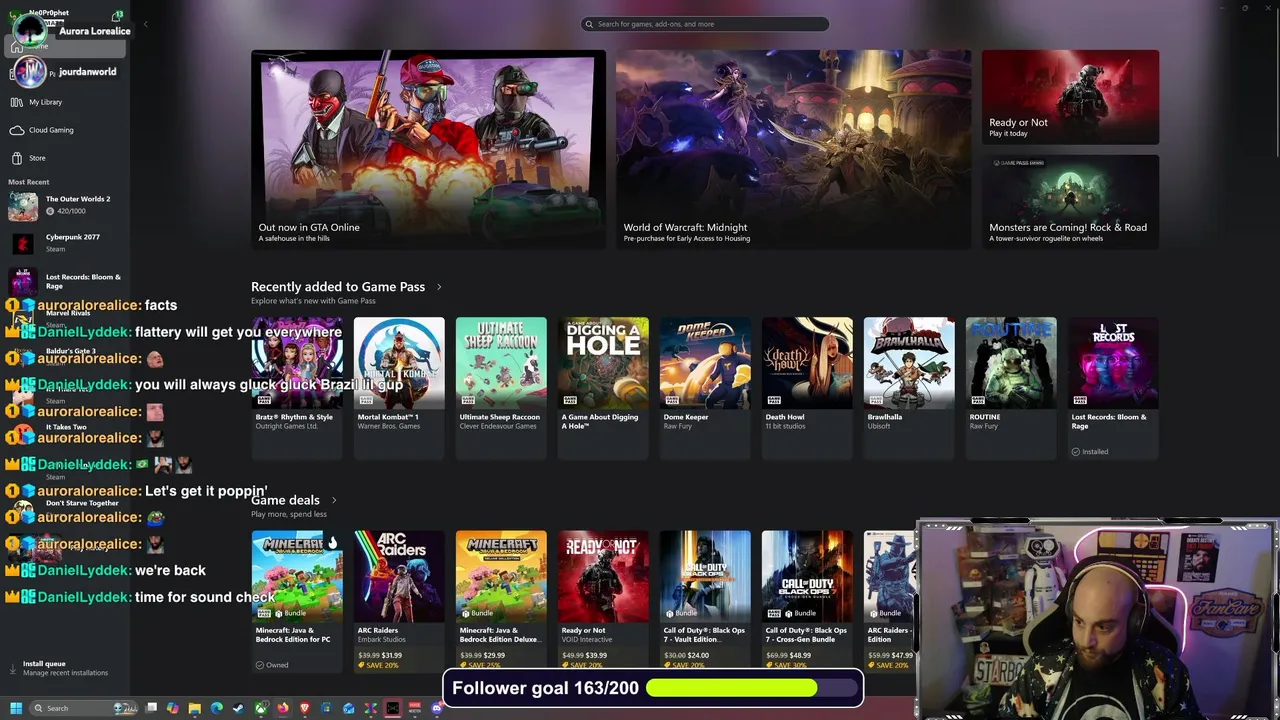The image size is (1280, 720).
Task: Open File Explorer from the taskbar
Action: coord(195,708)
